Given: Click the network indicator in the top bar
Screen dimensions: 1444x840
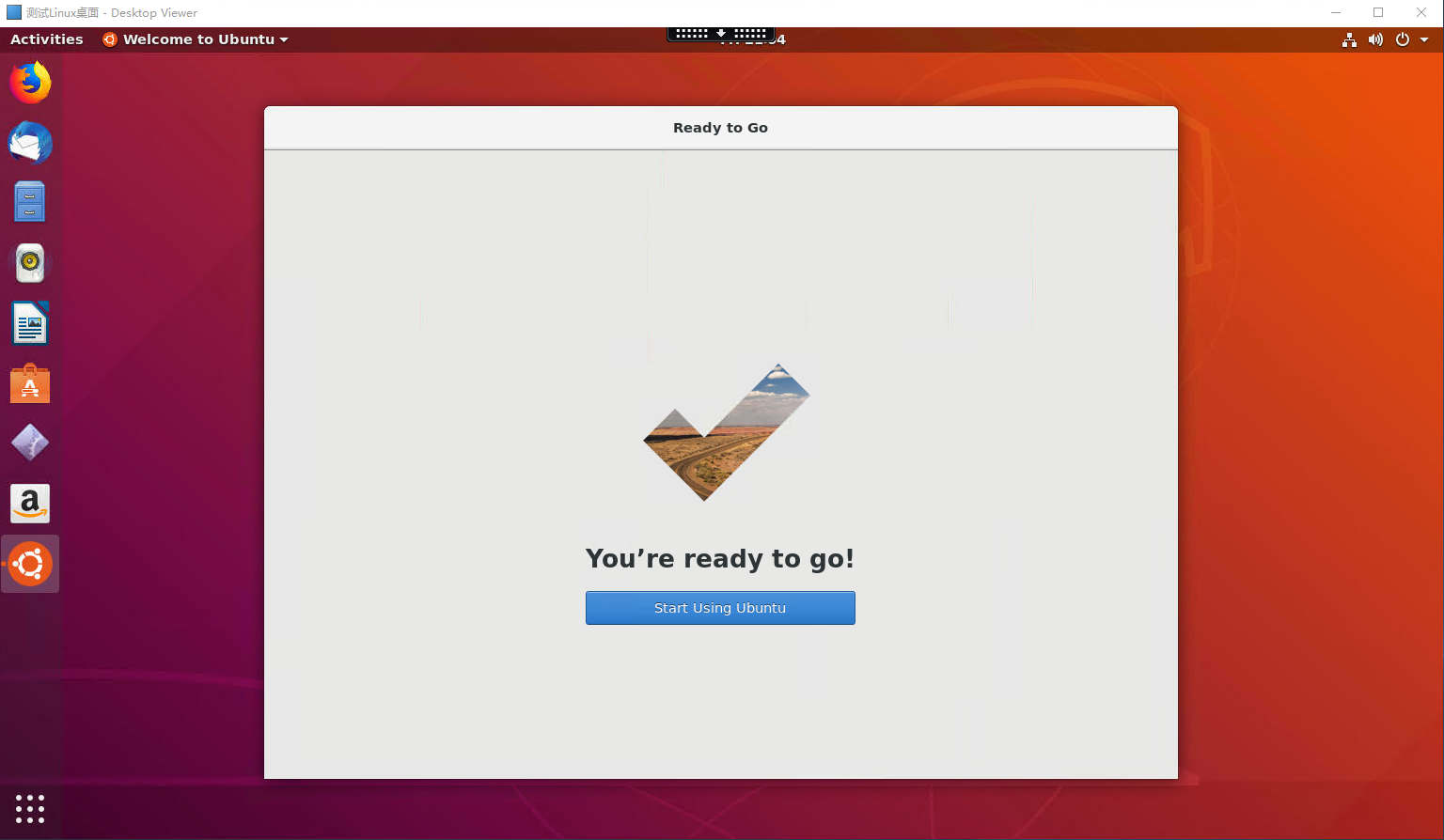Looking at the screenshot, I should 1349,39.
